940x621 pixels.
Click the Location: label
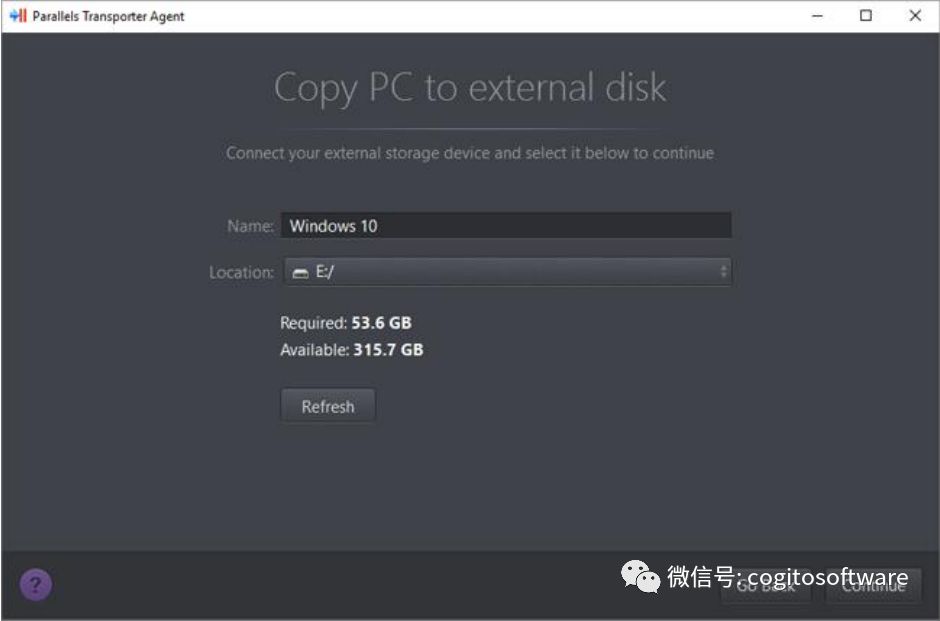[242, 273]
